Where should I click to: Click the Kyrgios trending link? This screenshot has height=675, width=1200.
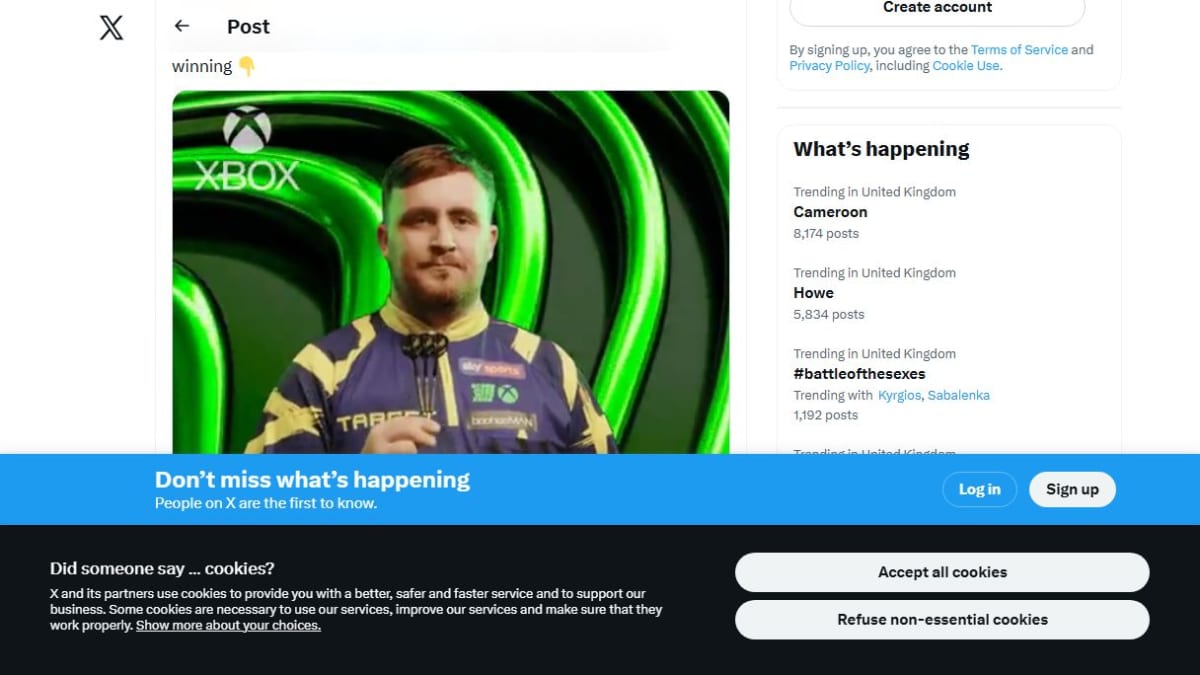click(x=899, y=395)
